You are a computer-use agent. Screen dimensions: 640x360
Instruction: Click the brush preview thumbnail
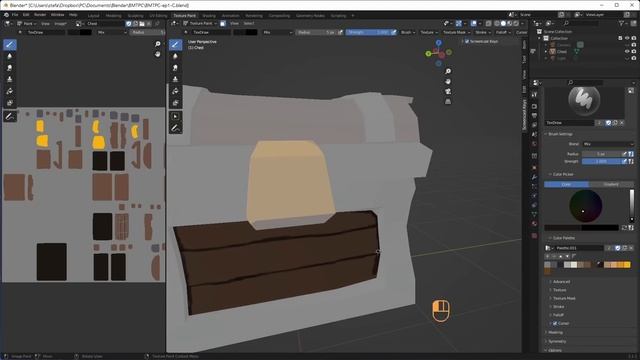(584, 101)
